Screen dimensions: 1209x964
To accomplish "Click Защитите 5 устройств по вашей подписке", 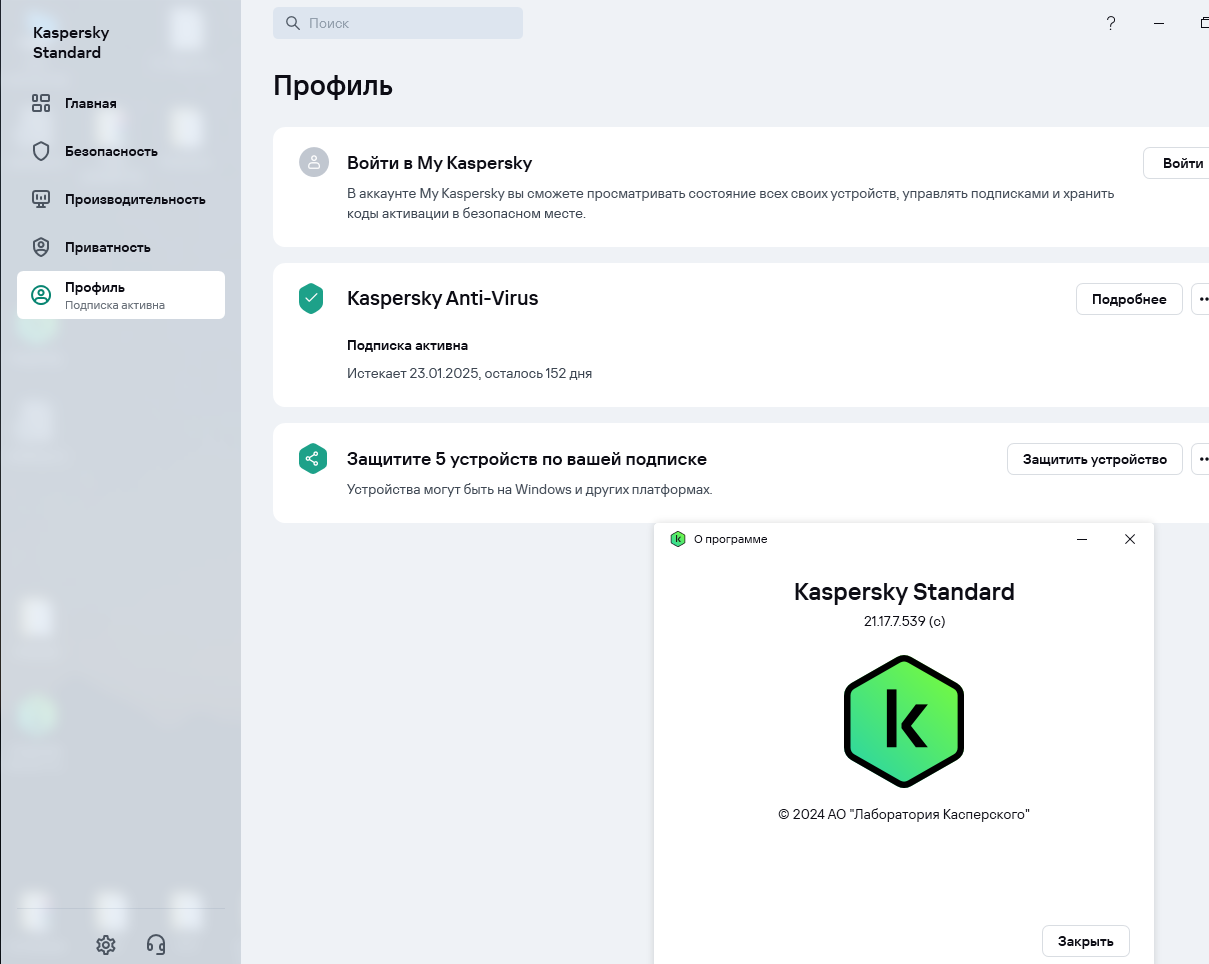I will point(527,459).
